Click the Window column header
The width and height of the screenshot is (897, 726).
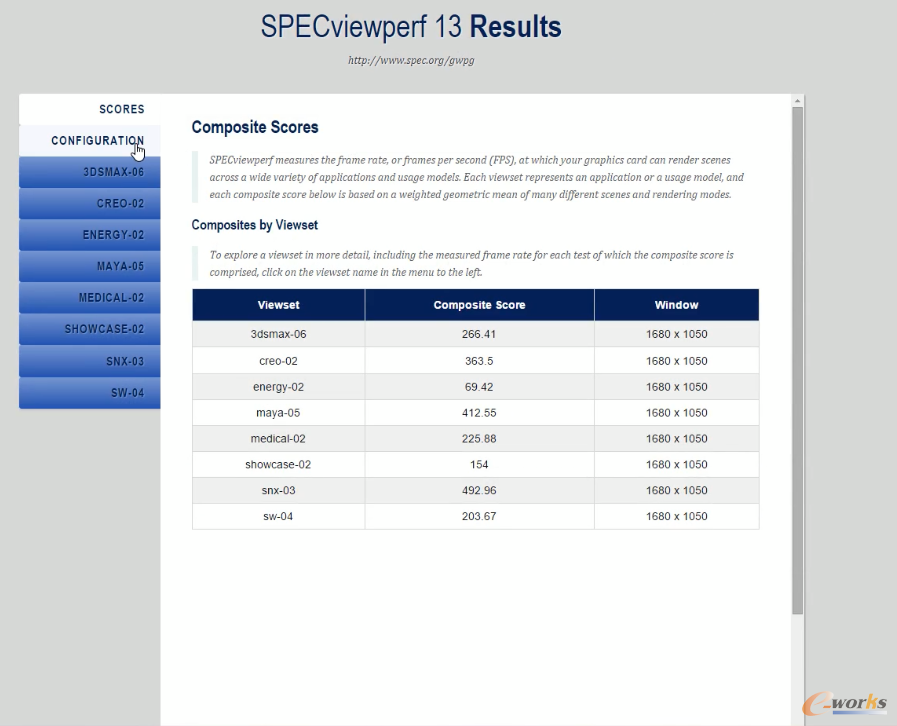coord(677,305)
